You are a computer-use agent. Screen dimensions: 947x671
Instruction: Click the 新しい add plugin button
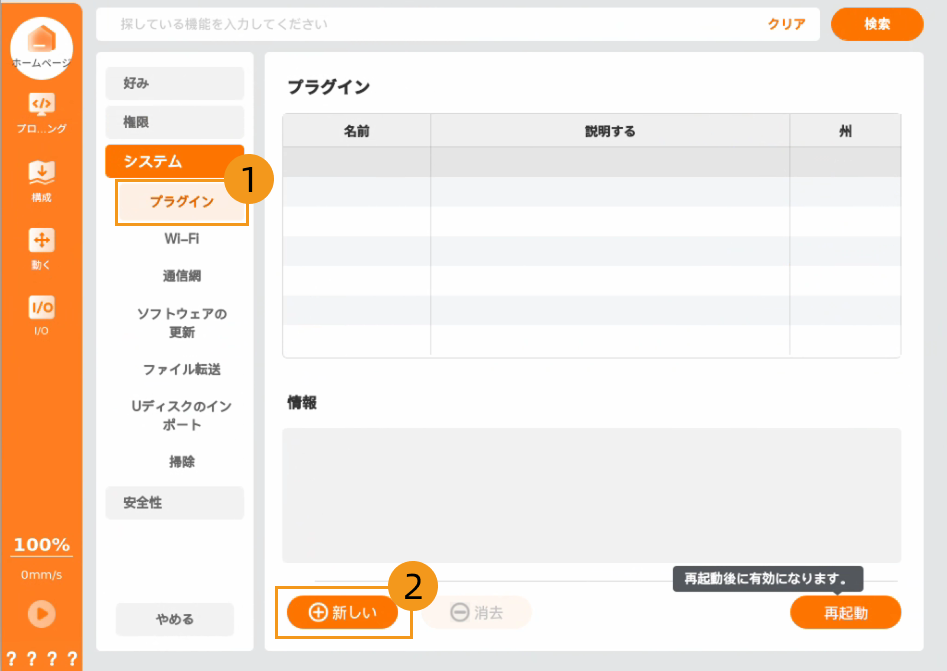coord(343,613)
